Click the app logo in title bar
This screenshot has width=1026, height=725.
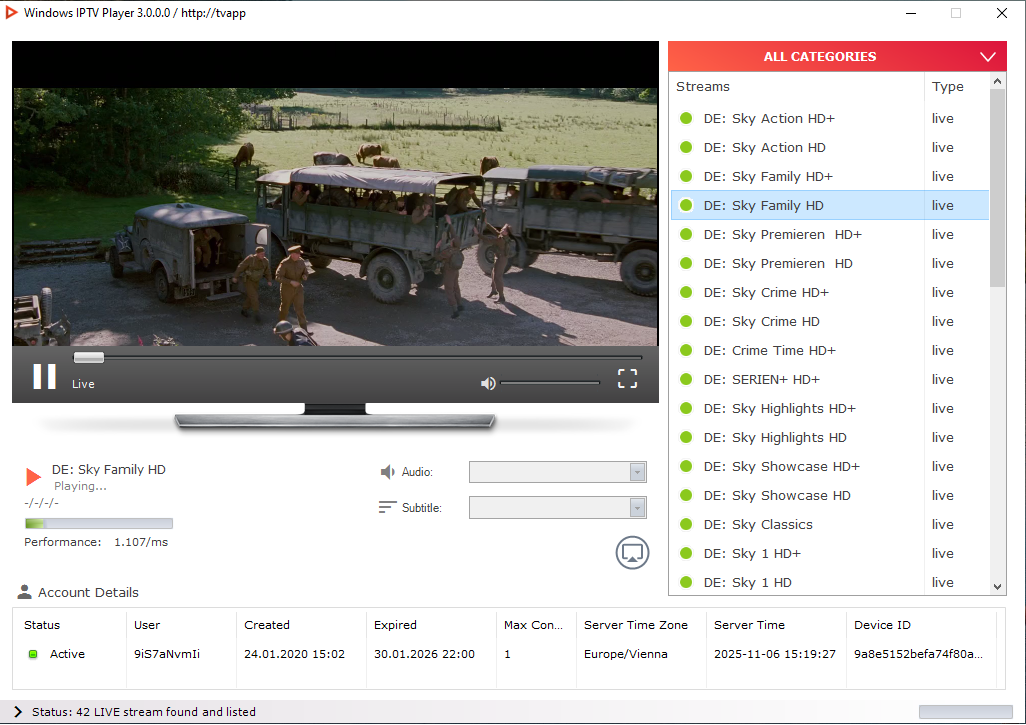pos(12,13)
